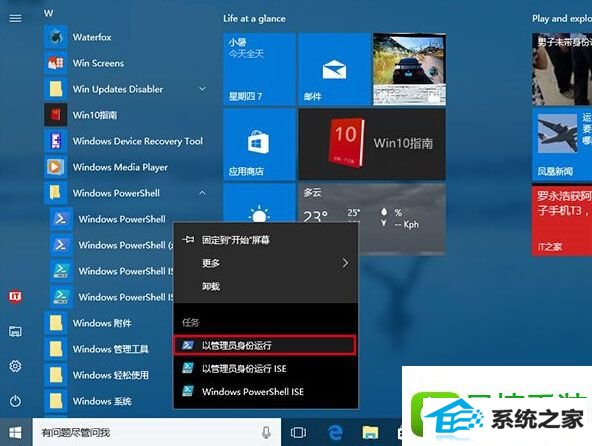Open File Explorer from the taskbar
The image size is (592, 446).
click(370, 433)
